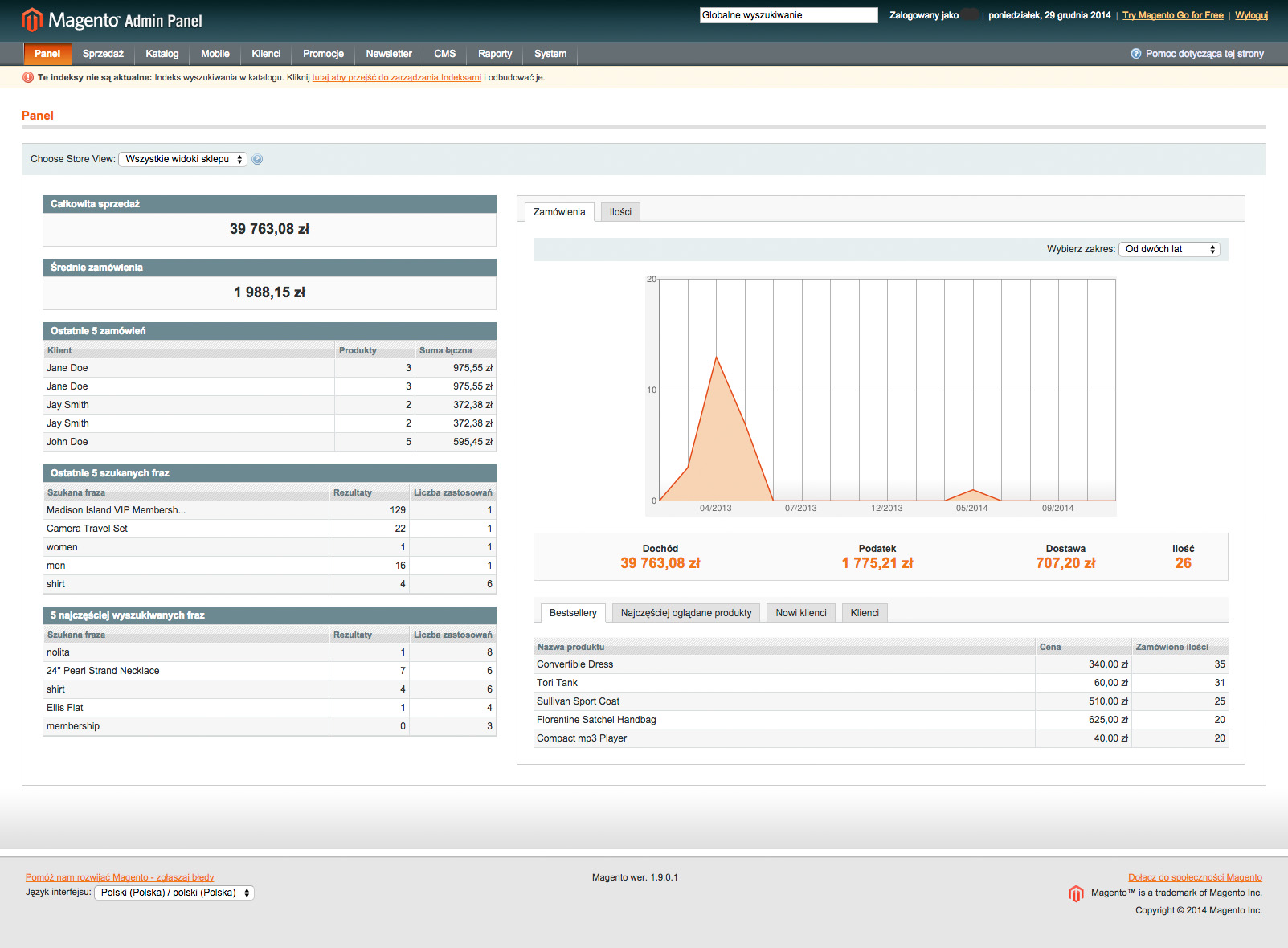Click the Pomóż nam rozwijać Magento link
This screenshot has width=1288, height=948.
pyautogui.click(x=120, y=877)
